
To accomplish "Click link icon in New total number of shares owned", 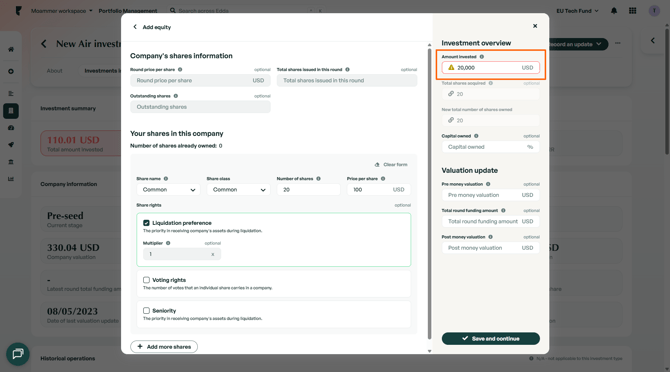I will (x=451, y=120).
